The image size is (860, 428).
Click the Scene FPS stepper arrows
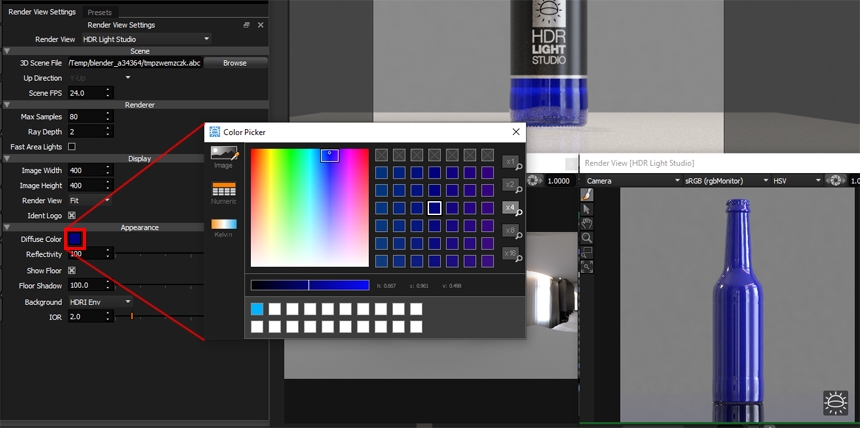tap(109, 93)
